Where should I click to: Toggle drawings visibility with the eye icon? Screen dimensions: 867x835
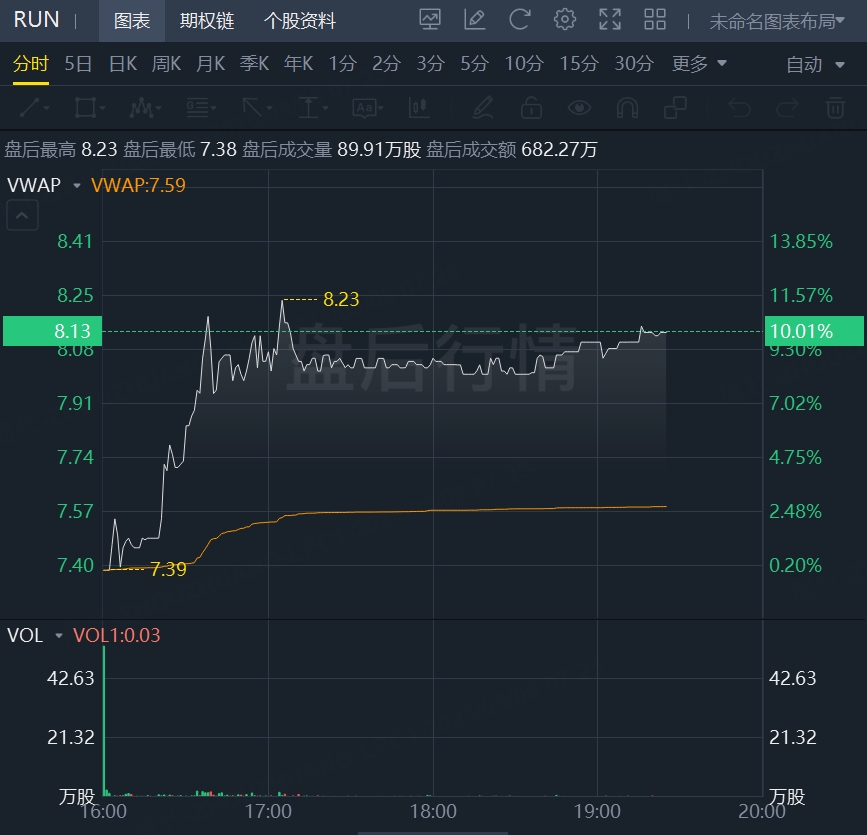point(579,107)
